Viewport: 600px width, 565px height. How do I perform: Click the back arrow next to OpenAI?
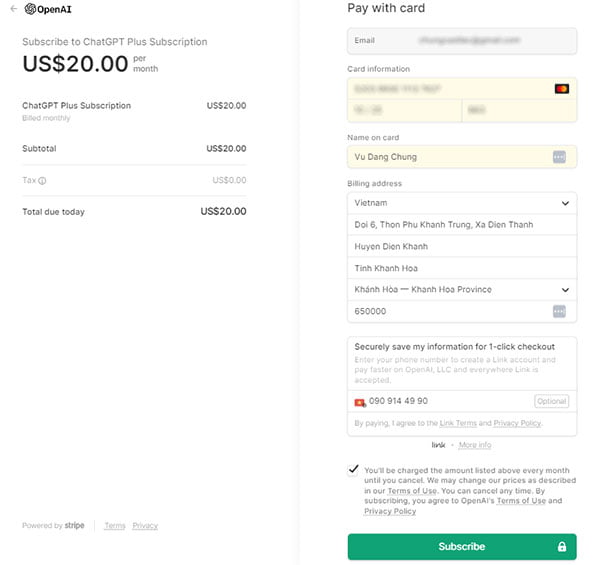pyautogui.click(x=14, y=9)
